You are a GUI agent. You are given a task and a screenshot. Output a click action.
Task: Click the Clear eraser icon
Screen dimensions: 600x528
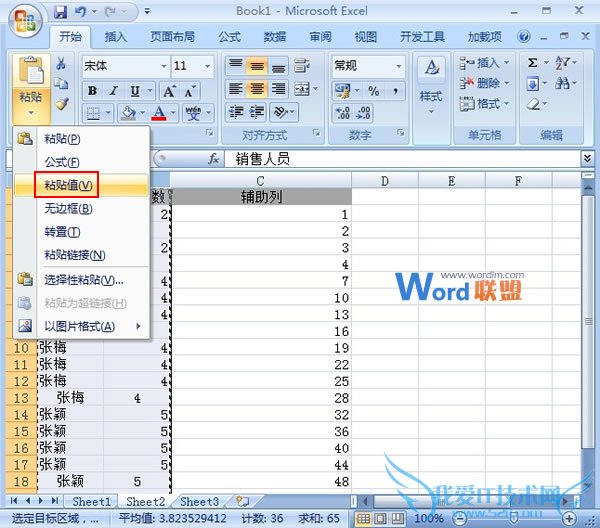click(533, 104)
